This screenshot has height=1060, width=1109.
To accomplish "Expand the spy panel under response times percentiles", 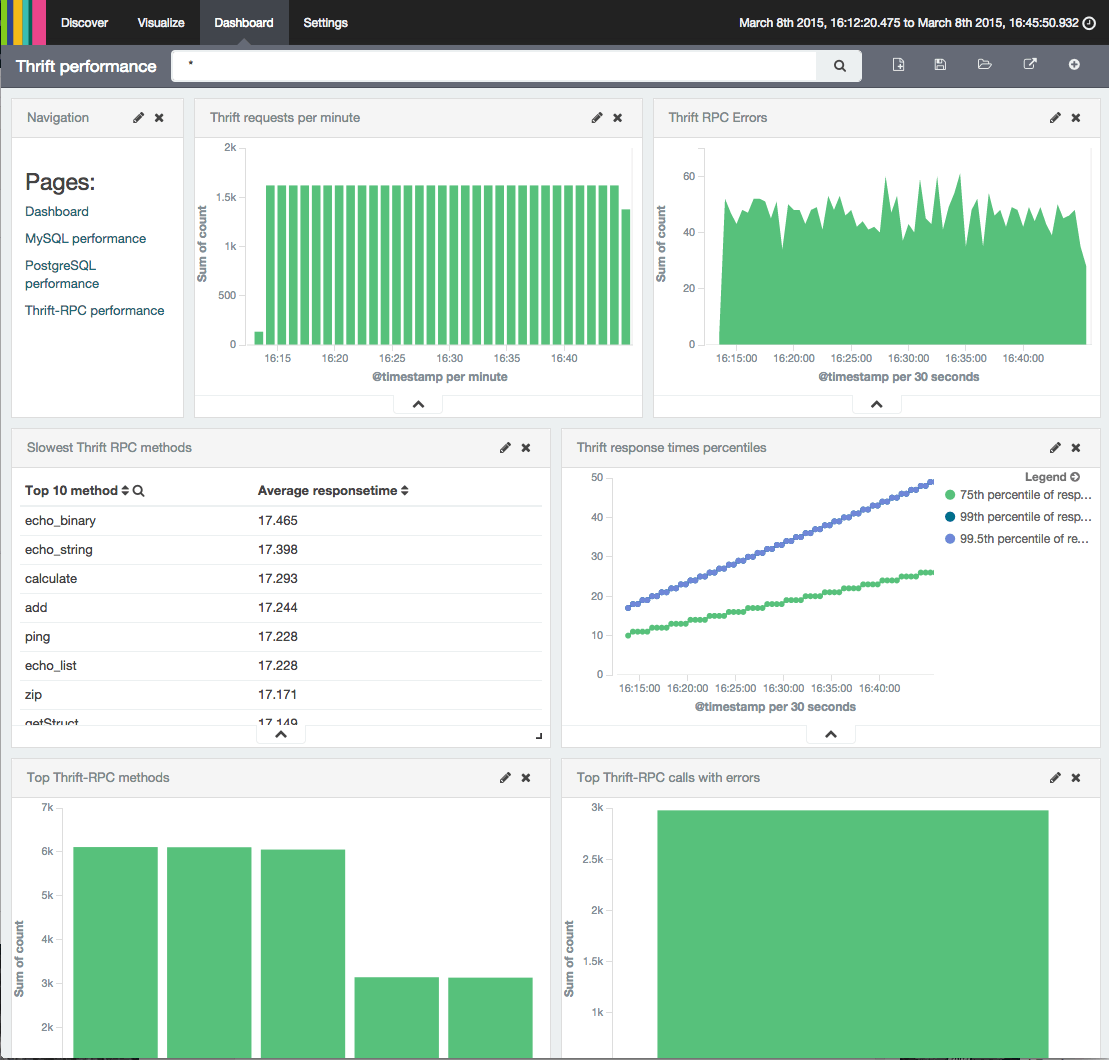I will pos(831,735).
